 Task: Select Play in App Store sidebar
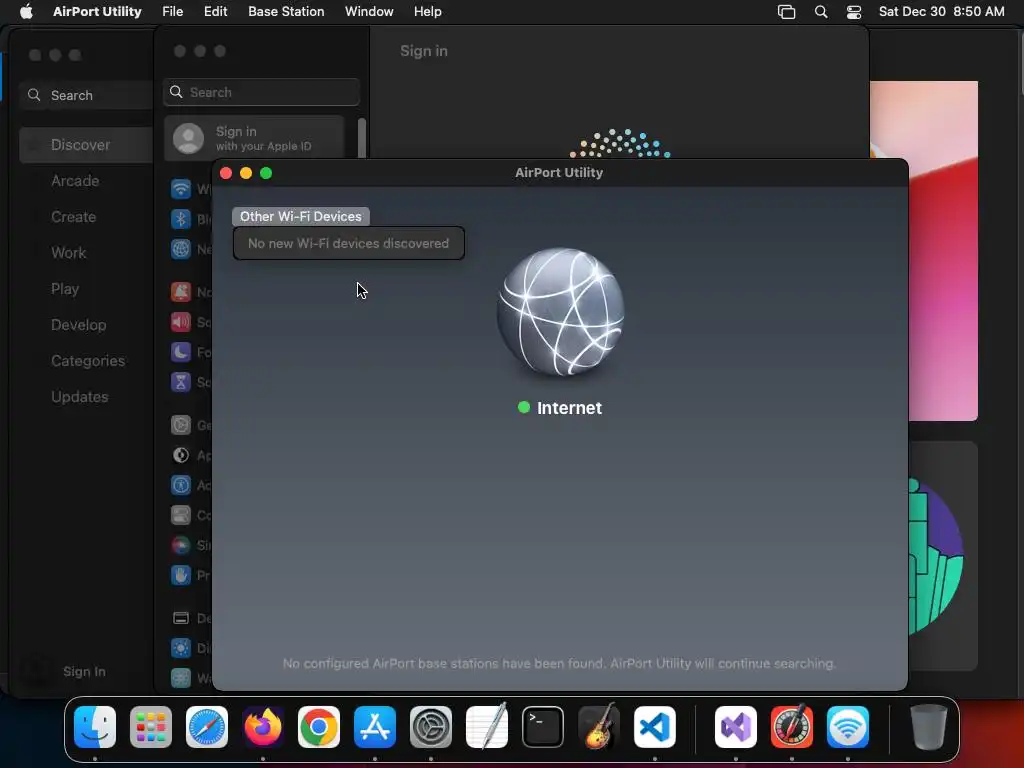(65, 289)
